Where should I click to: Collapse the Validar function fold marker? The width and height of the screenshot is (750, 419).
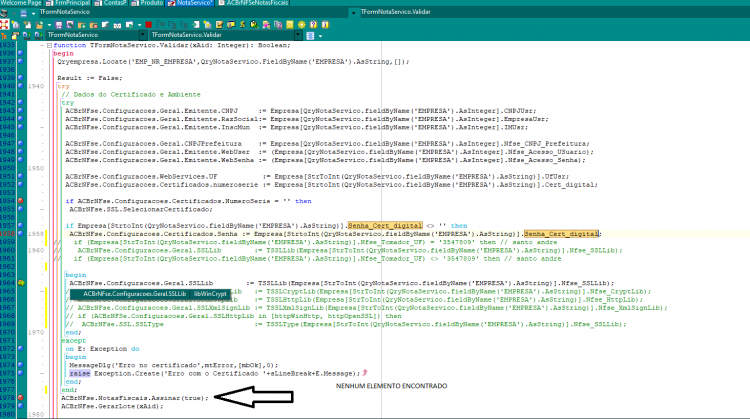49,45
